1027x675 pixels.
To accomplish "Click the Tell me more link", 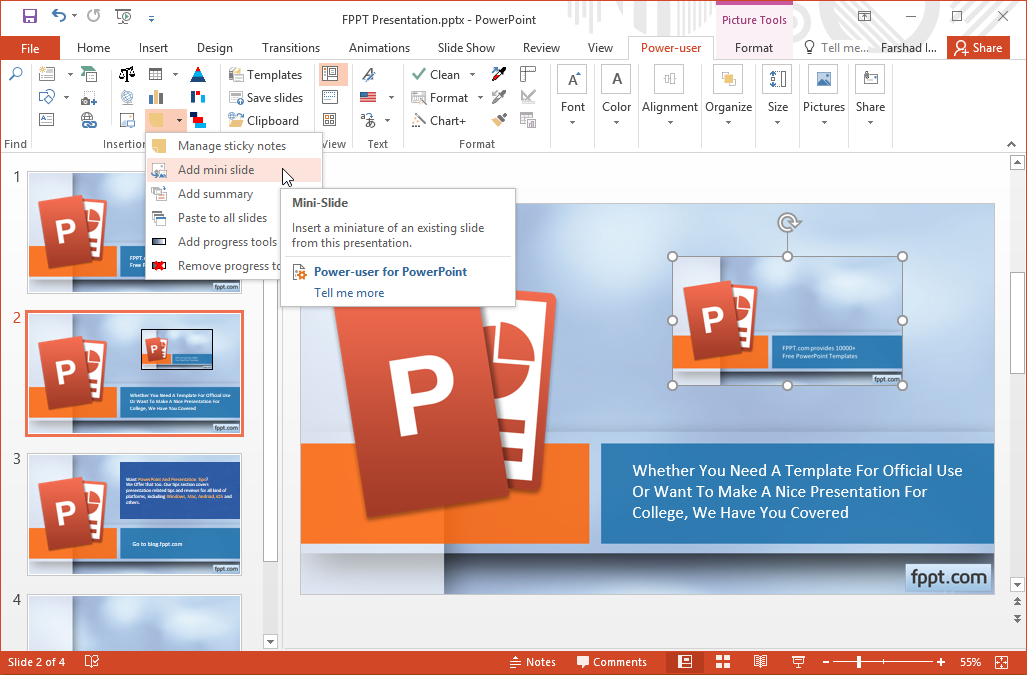I will pos(349,293).
